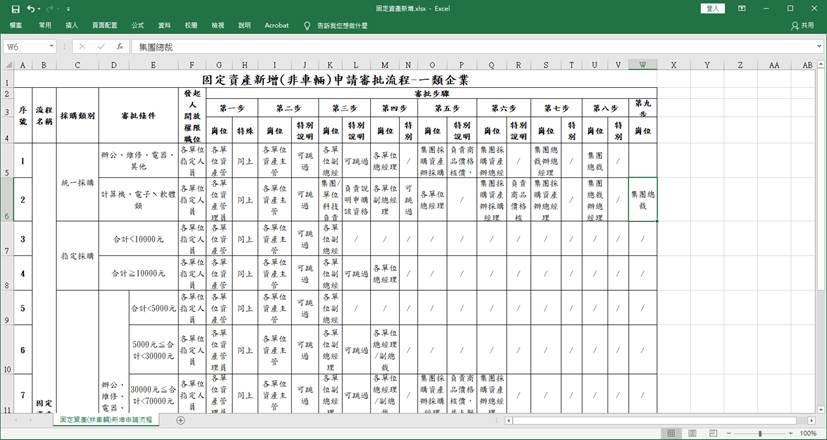
Task: Click the 採購類別 header cell
Action: [78, 116]
